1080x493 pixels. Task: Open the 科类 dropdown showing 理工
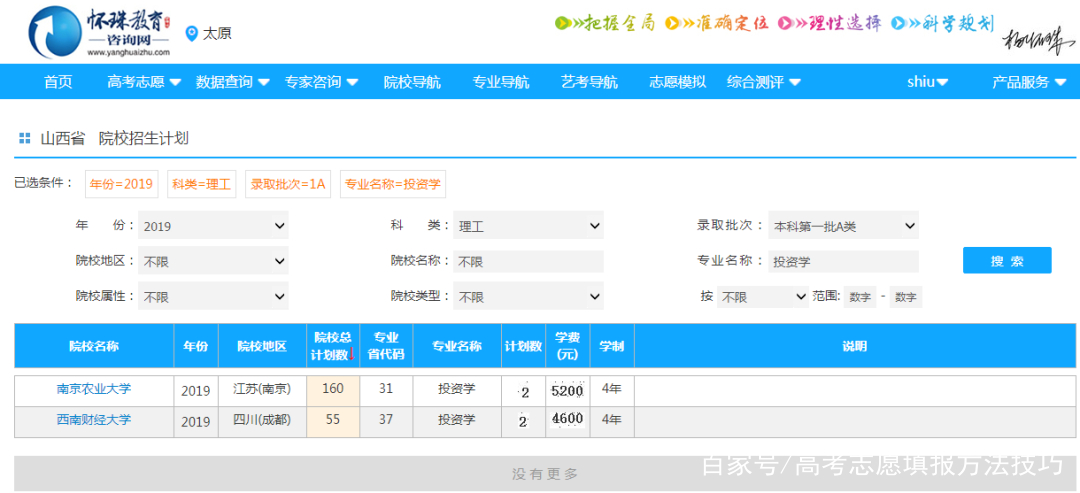tap(528, 225)
